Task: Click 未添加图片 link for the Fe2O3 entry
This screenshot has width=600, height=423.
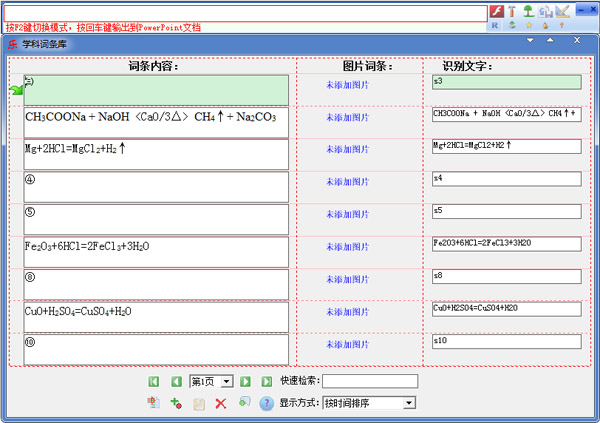Action: point(347,247)
